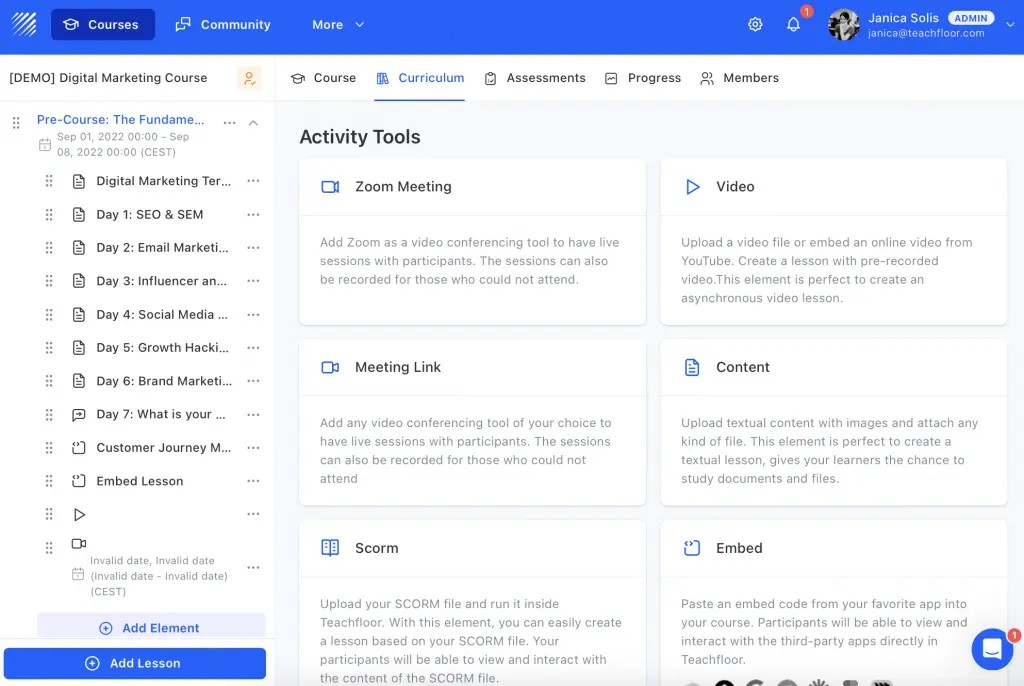Open Pre-Course: The Fundame... module
1024x686 pixels.
[120, 120]
